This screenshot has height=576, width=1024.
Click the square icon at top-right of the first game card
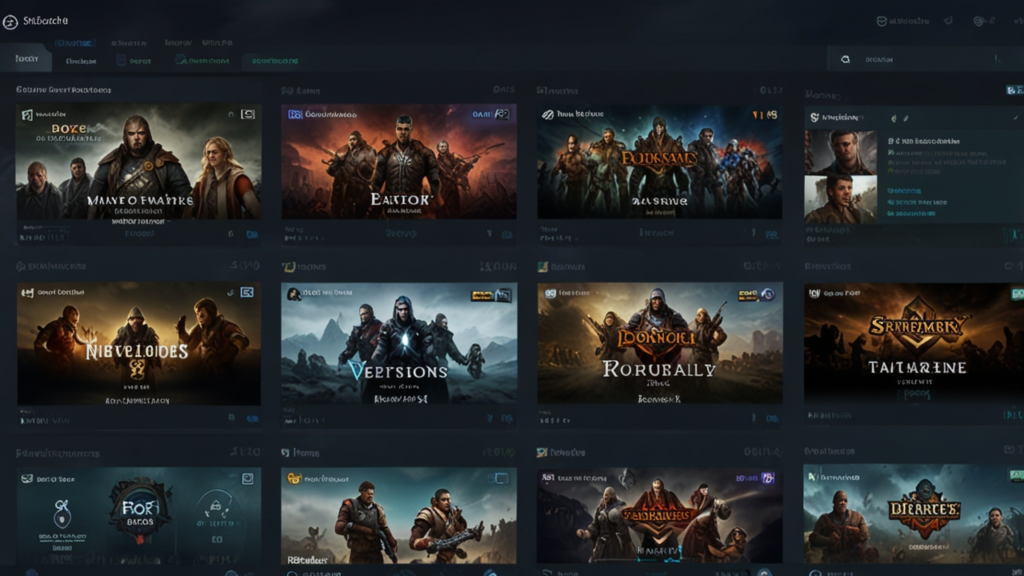tap(248, 114)
